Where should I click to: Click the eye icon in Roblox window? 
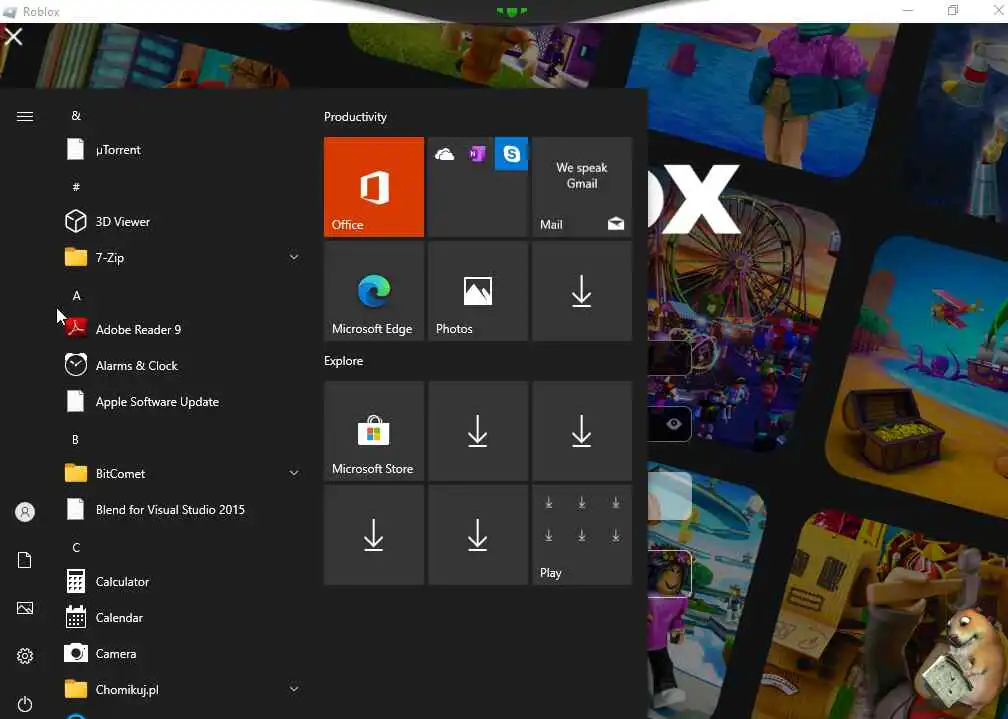coord(673,424)
